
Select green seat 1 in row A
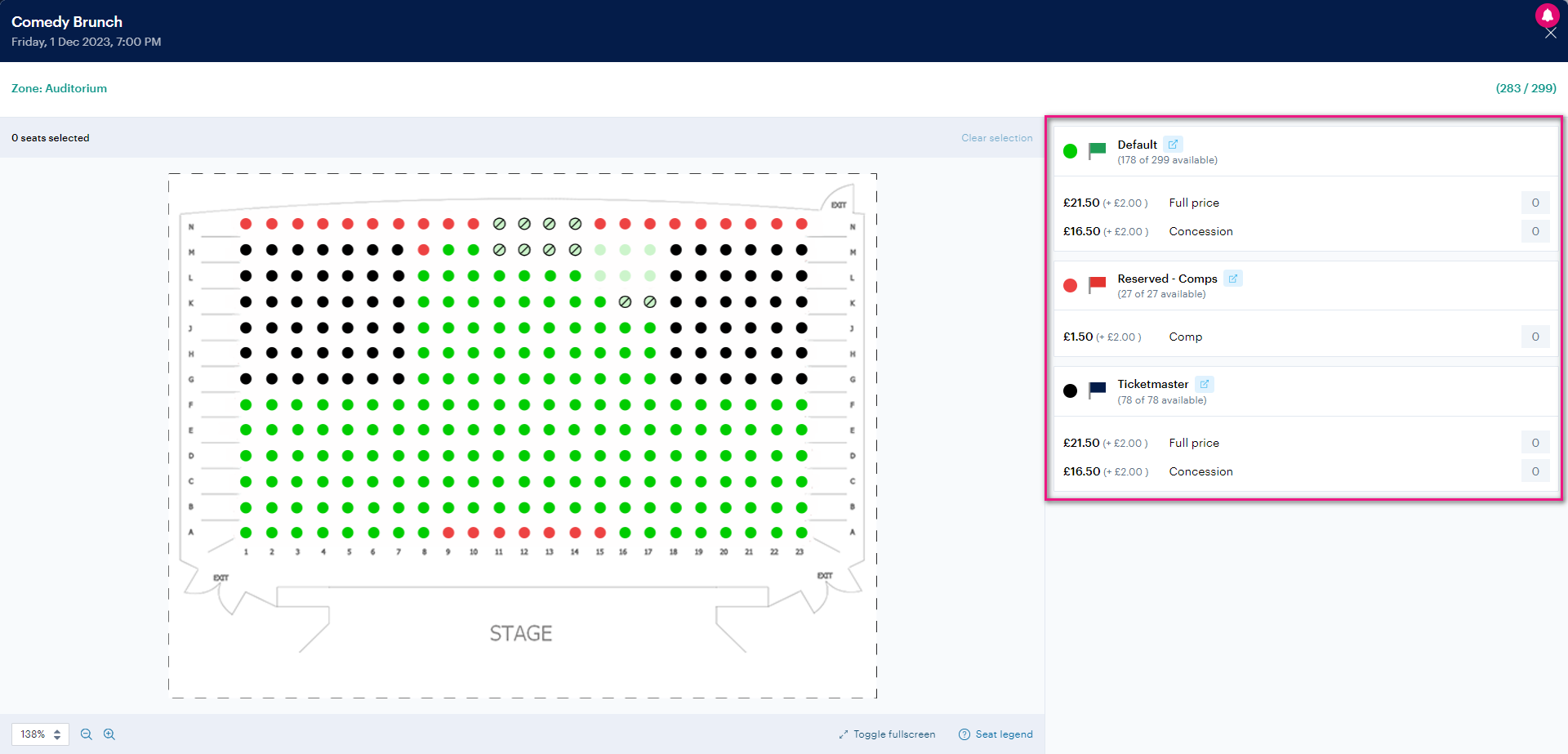tap(246, 533)
